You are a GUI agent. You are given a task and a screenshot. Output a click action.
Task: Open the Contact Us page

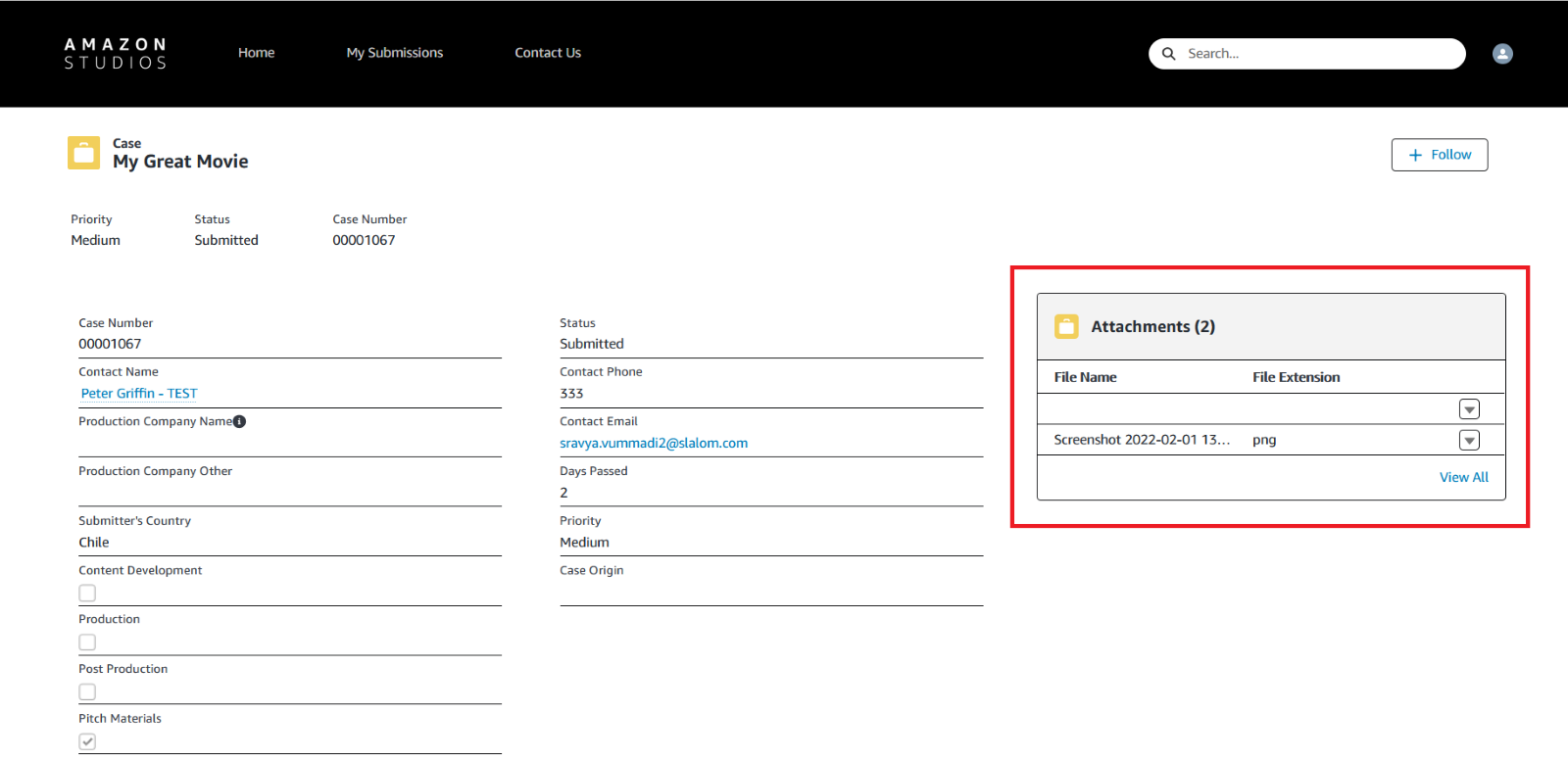548,53
